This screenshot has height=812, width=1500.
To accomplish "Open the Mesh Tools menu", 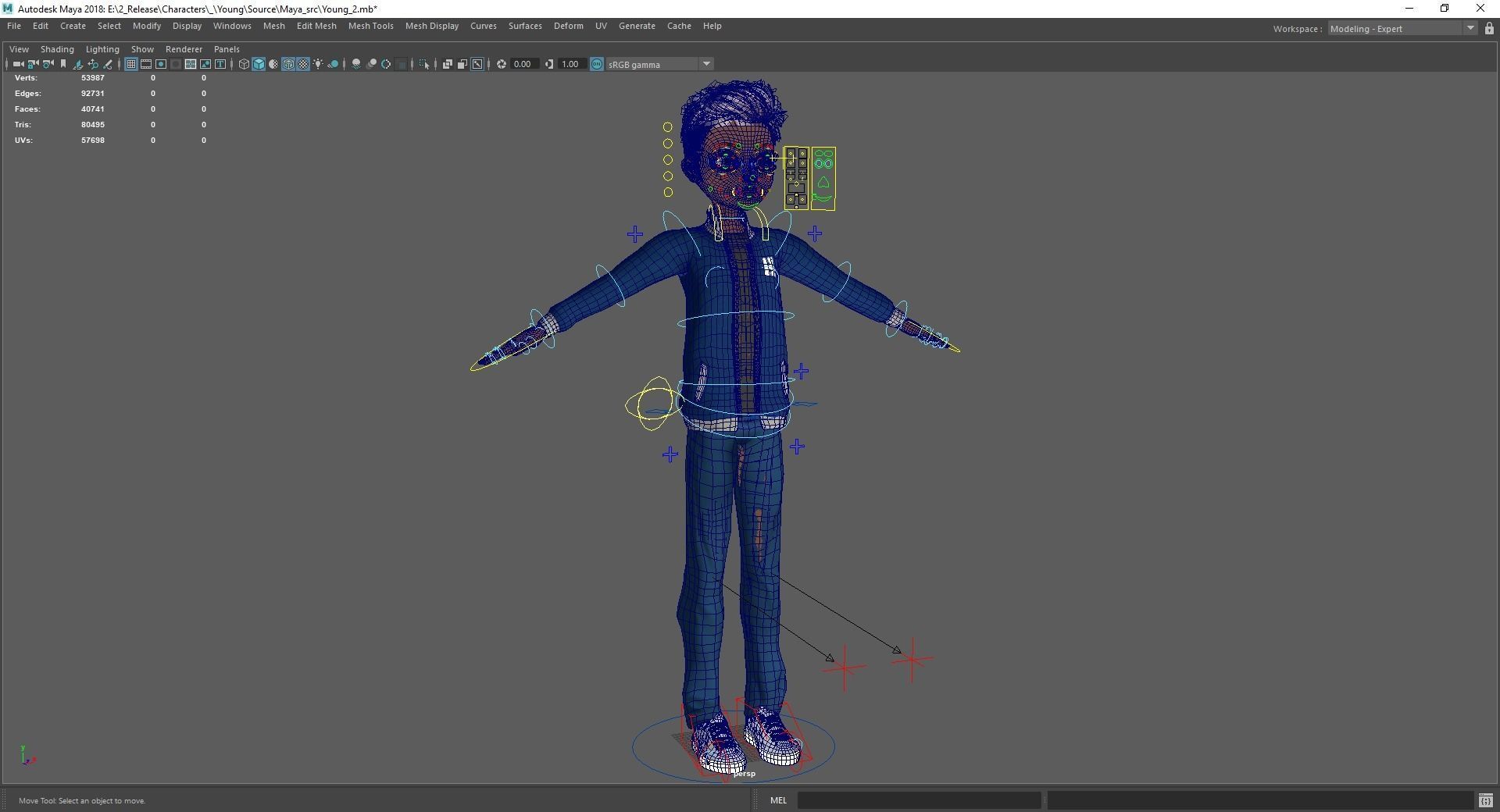I will pyautogui.click(x=370, y=26).
